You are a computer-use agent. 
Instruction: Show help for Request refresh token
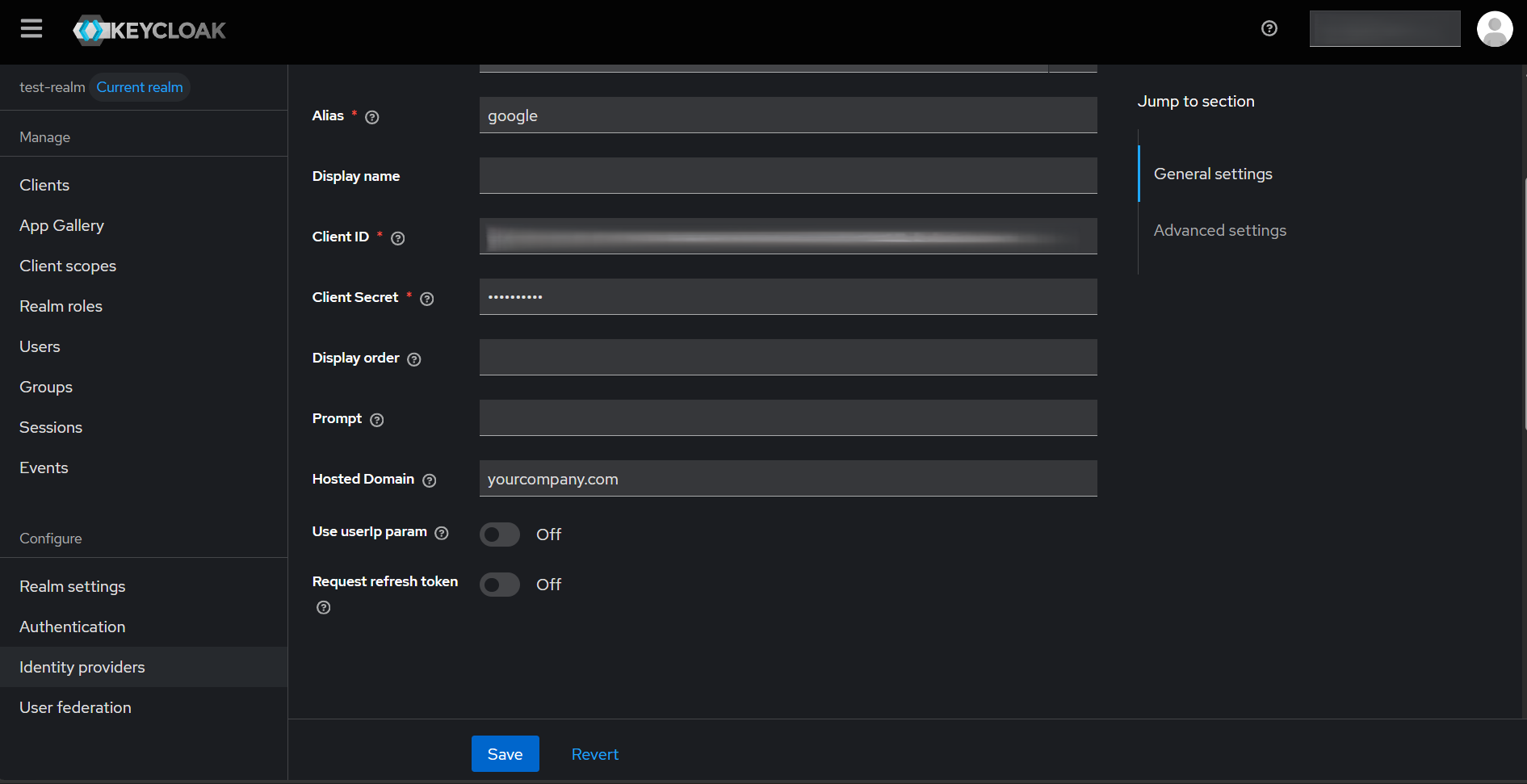point(324,607)
